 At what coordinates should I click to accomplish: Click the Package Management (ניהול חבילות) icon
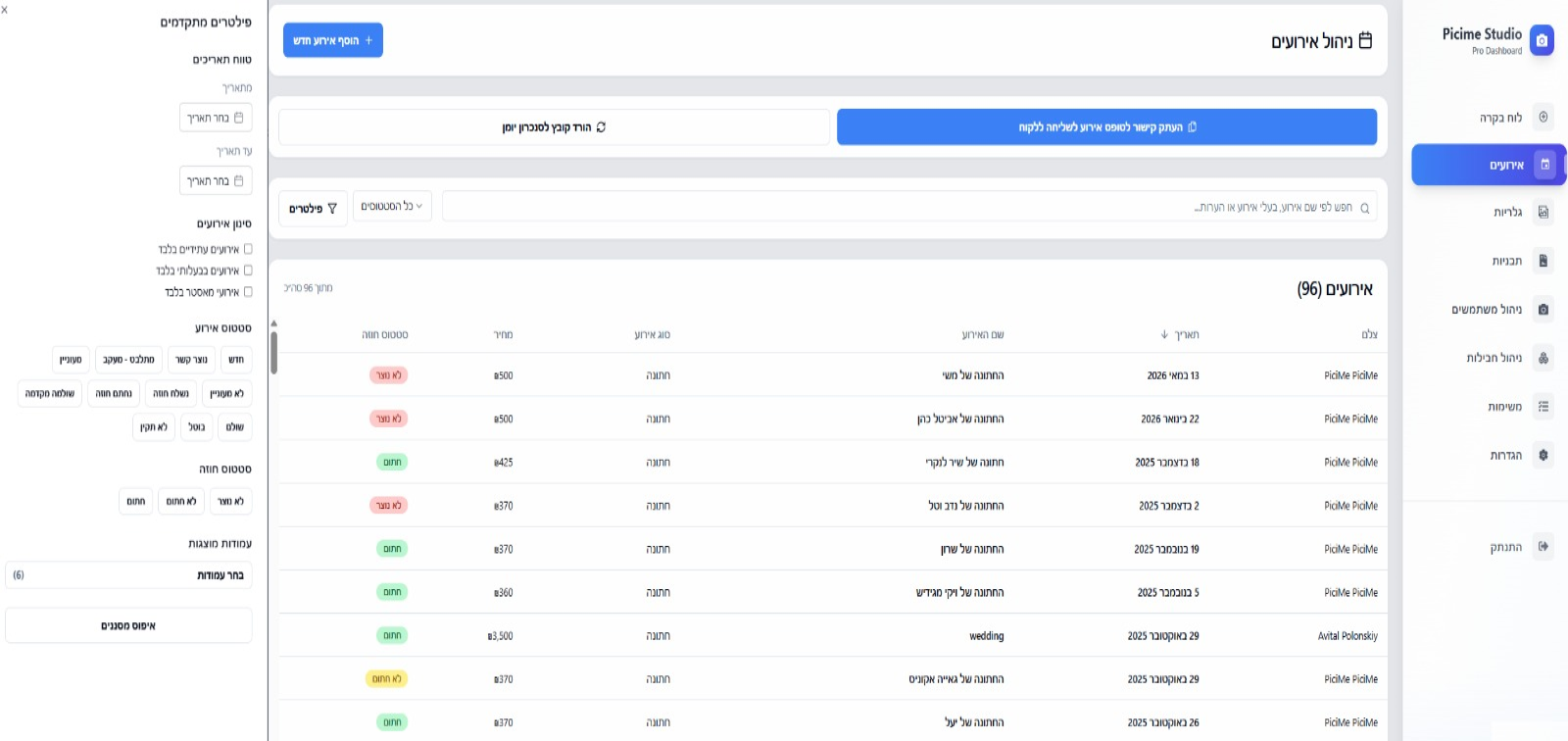1543,358
